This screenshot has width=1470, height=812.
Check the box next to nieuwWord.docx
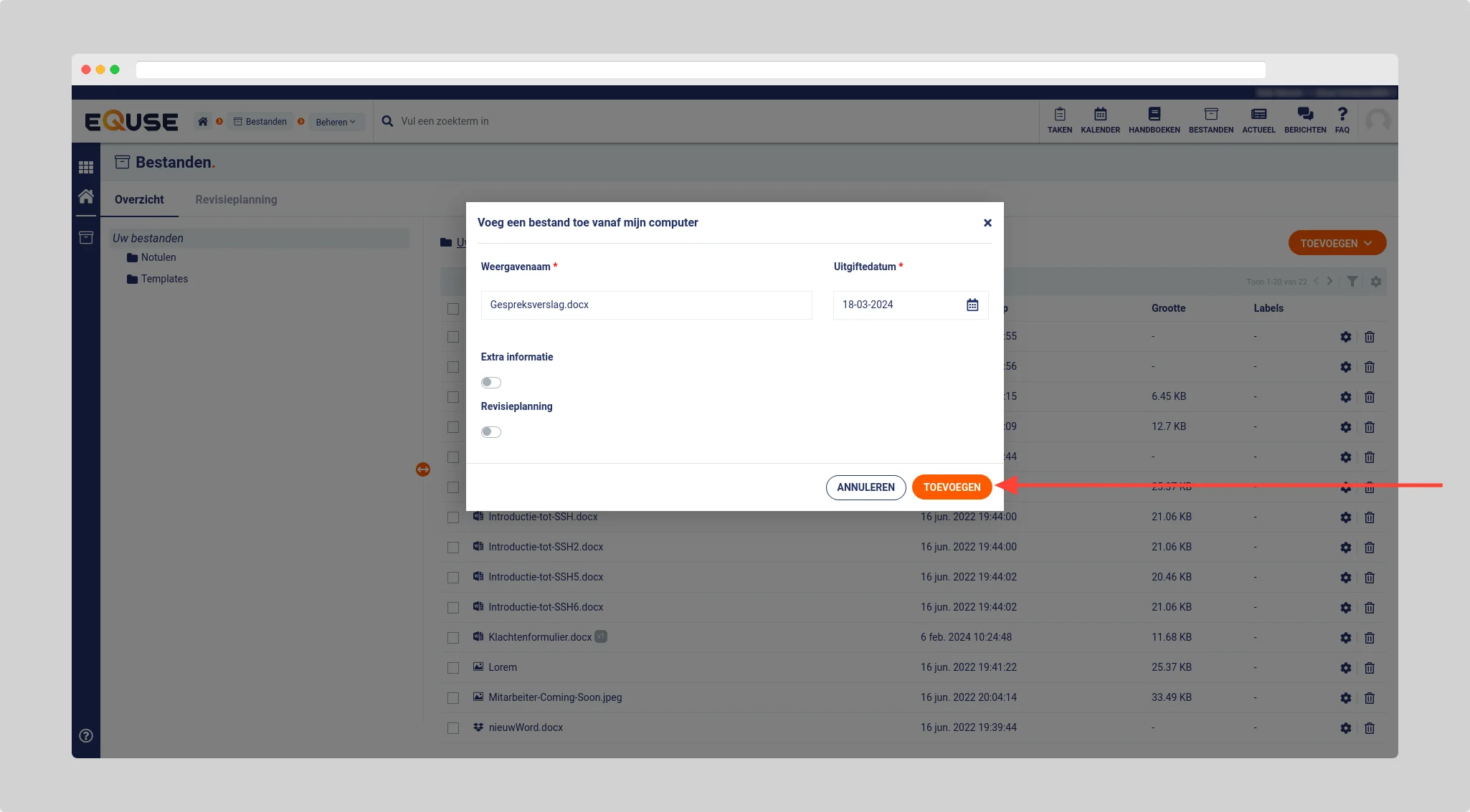(x=452, y=727)
